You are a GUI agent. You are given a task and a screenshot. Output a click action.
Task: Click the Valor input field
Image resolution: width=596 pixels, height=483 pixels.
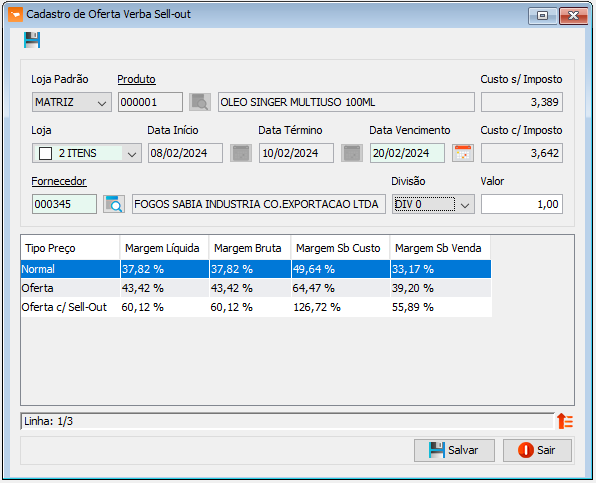[522, 204]
